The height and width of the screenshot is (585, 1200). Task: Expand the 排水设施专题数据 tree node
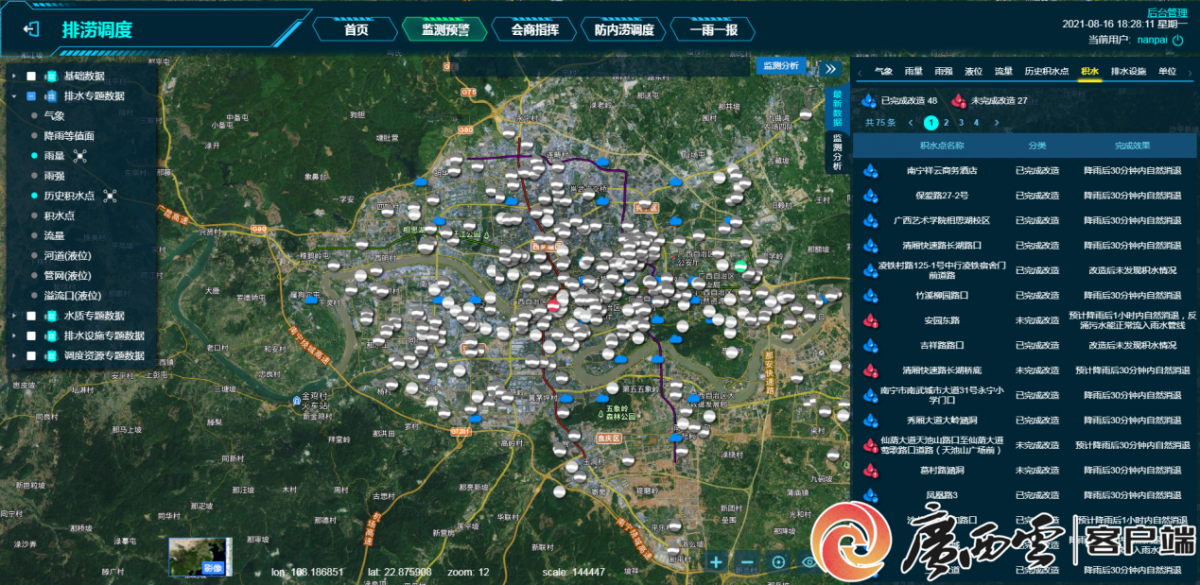(13, 336)
